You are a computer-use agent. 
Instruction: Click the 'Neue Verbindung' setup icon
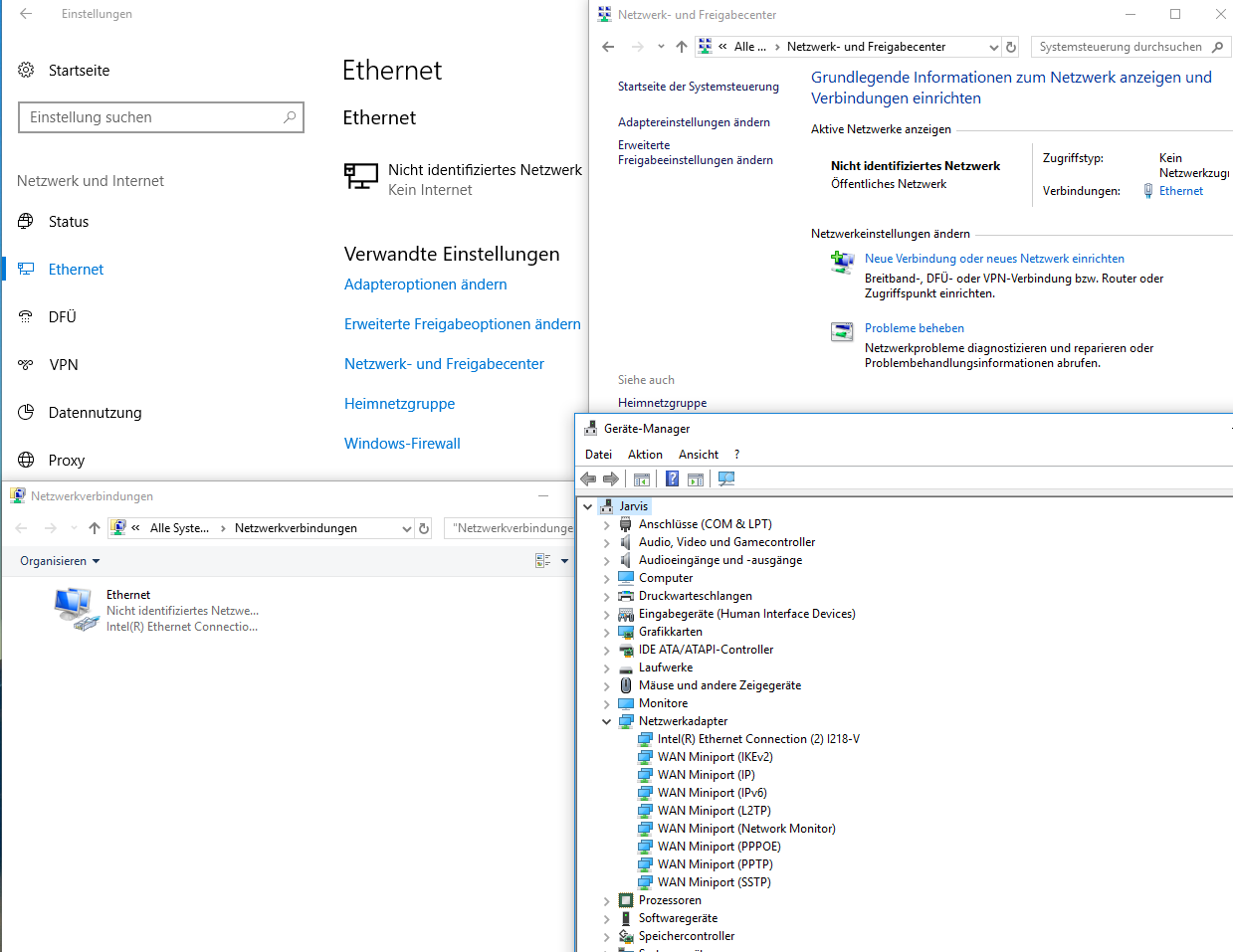tap(842, 262)
